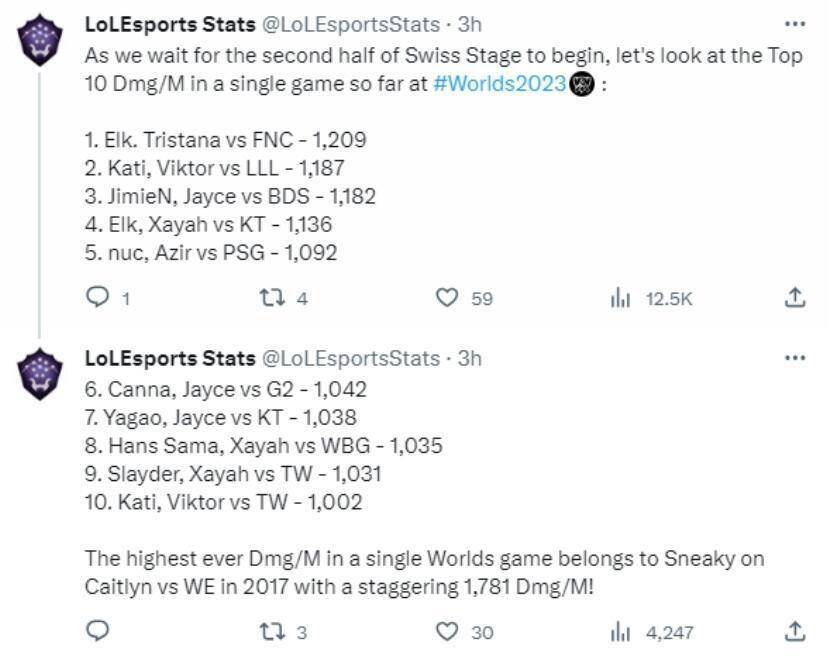The height and width of the screenshot is (660, 838).
Task: Share the first tweet
Action: (795, 298)
